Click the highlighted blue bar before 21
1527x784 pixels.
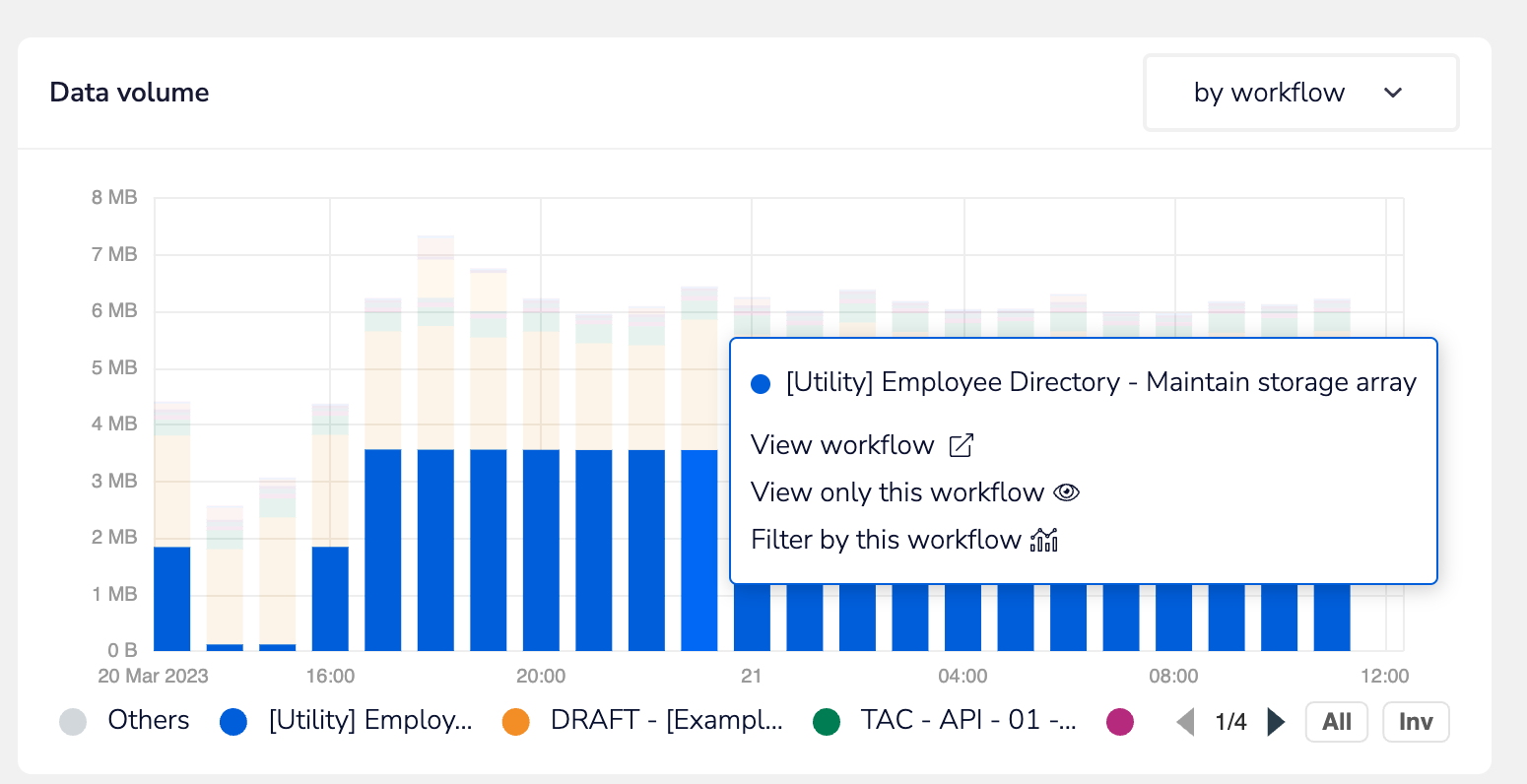(699, 550)
